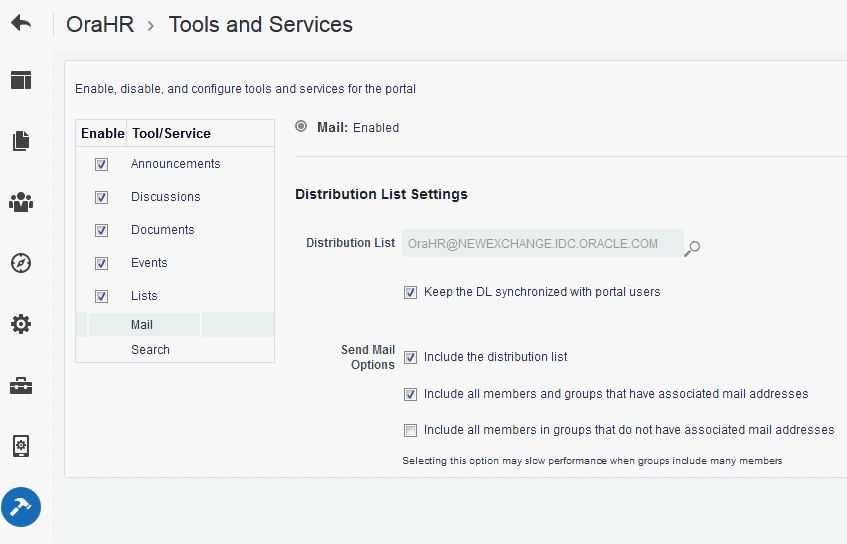847x544 pixels.
Task: Click the distribution list search magnifier
Action: [x=692, y=249]
